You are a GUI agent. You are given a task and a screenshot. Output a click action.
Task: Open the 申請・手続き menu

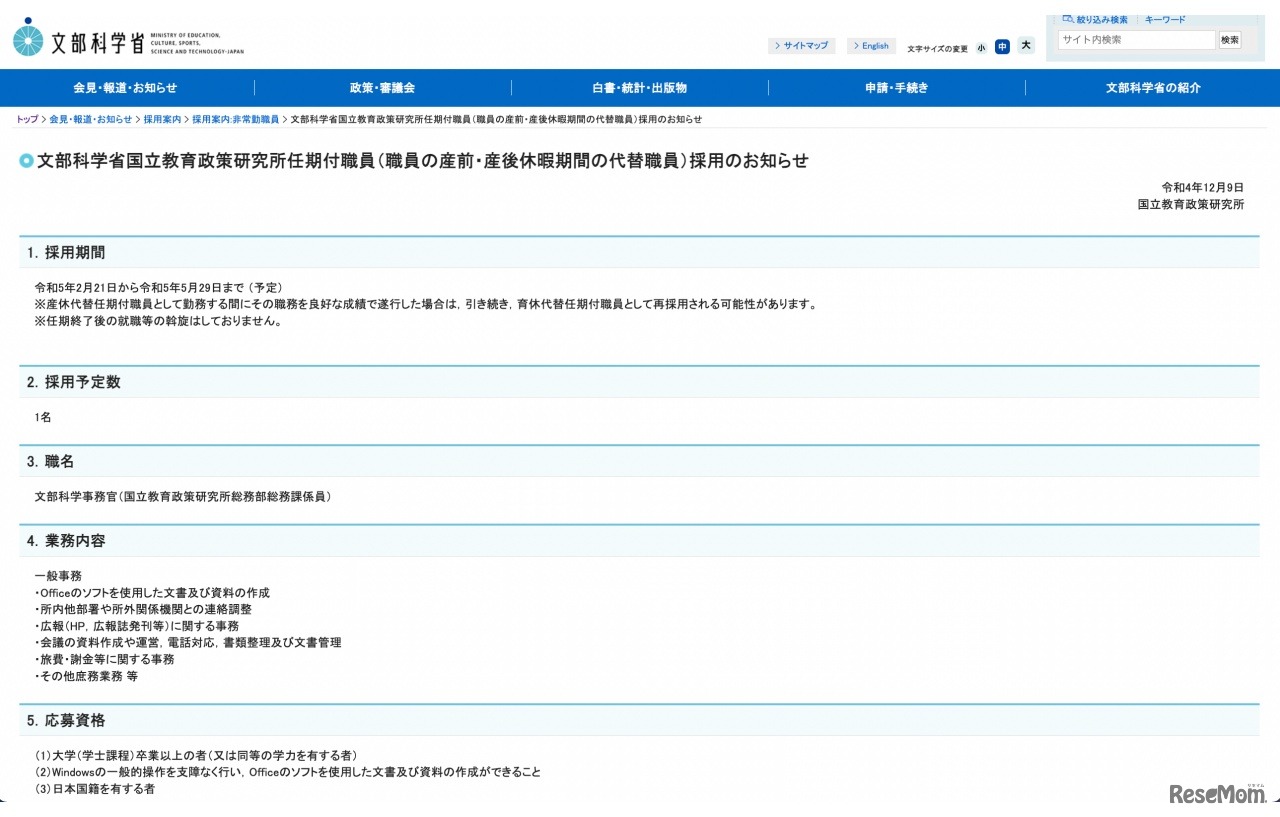point(896,88)
